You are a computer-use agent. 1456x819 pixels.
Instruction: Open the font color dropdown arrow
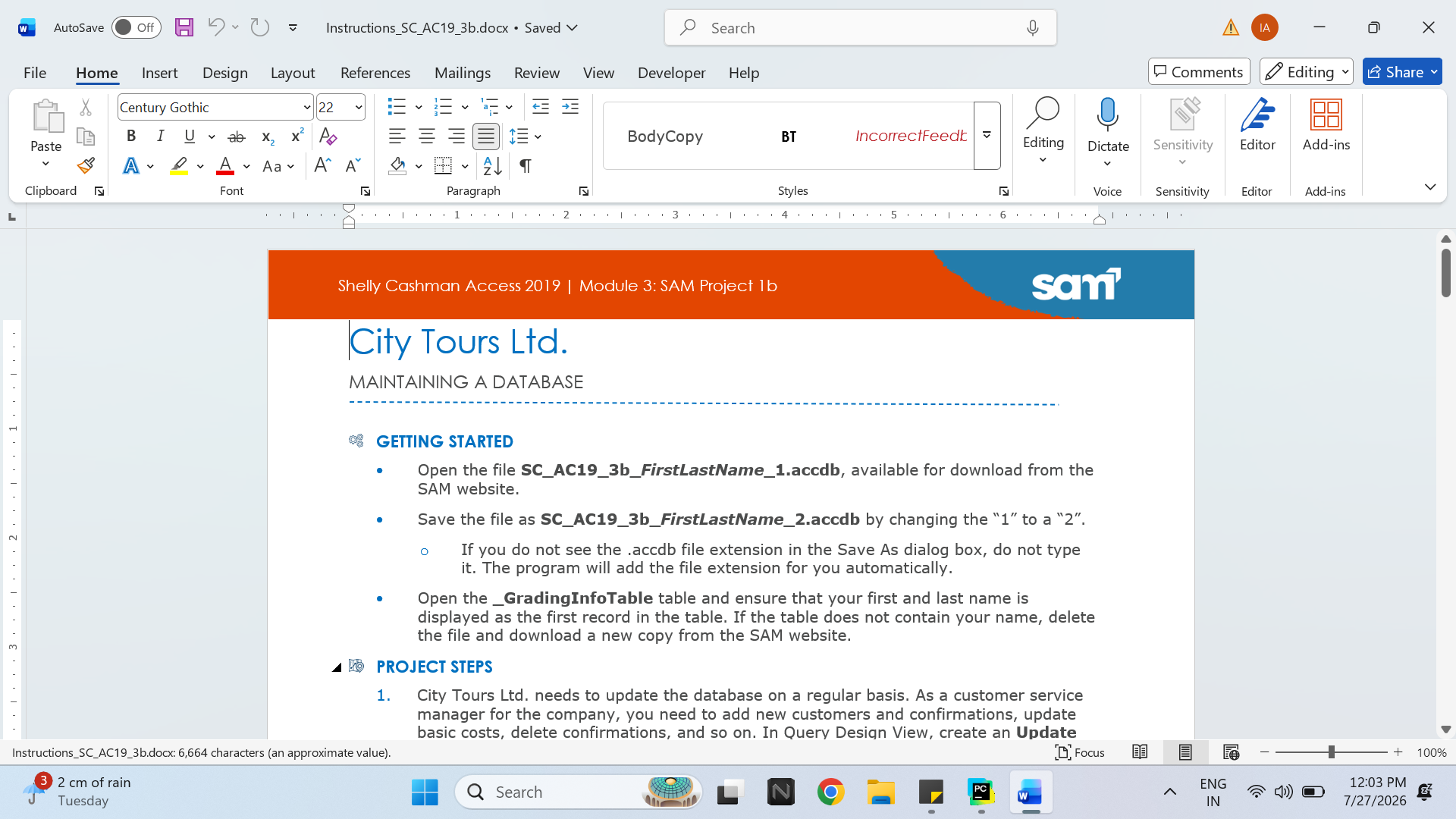pyautogui.click(x=246, y=166)
